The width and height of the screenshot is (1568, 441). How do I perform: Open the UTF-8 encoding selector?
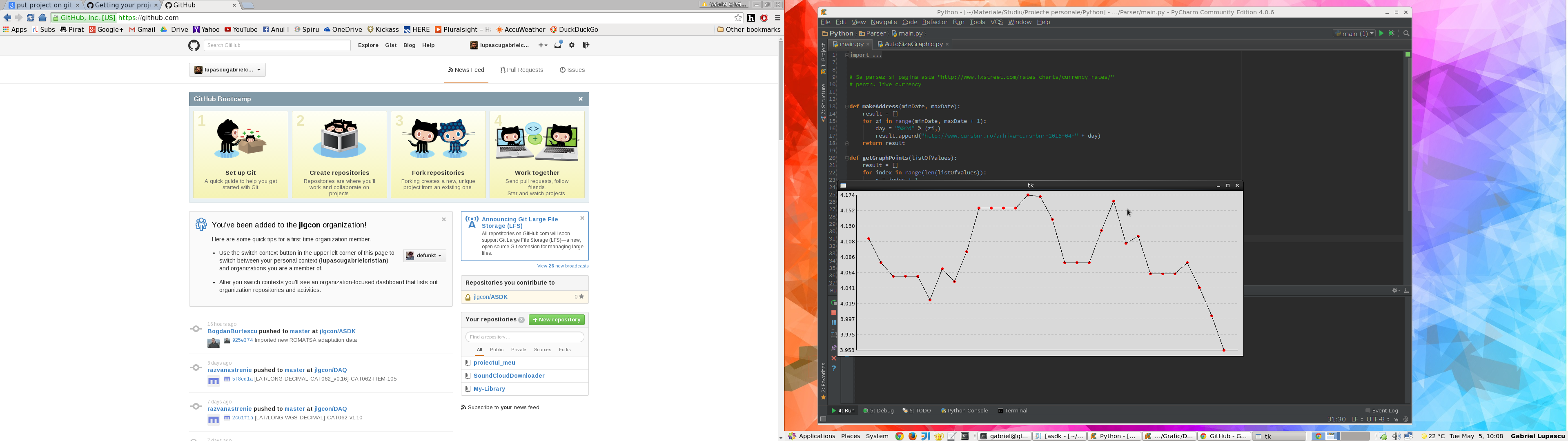click(x=1378, y=419)
